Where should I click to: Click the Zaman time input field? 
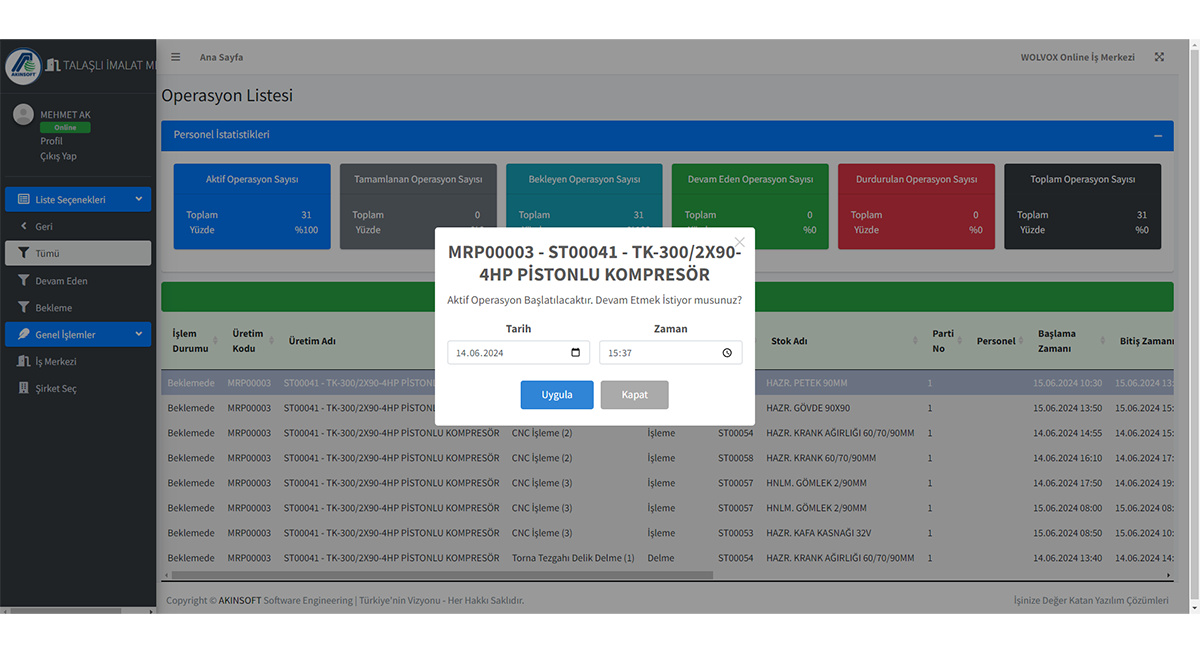pos(660,353)
